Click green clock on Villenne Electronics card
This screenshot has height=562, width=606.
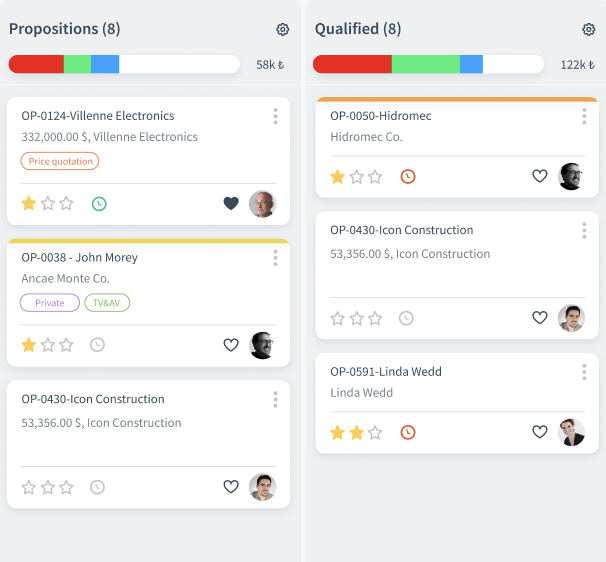[99, 204]
